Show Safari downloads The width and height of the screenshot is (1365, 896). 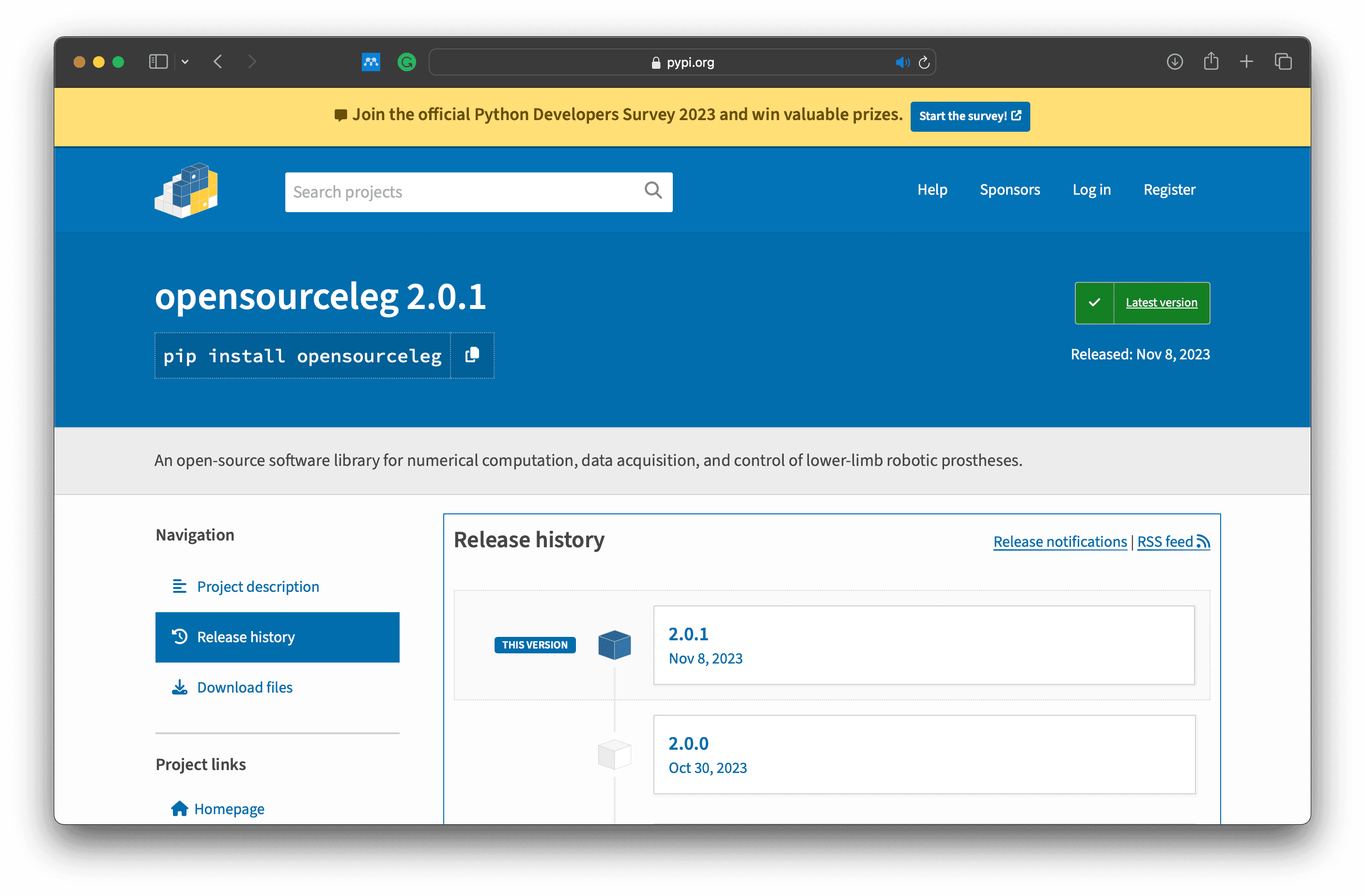tap(1175, 62)
